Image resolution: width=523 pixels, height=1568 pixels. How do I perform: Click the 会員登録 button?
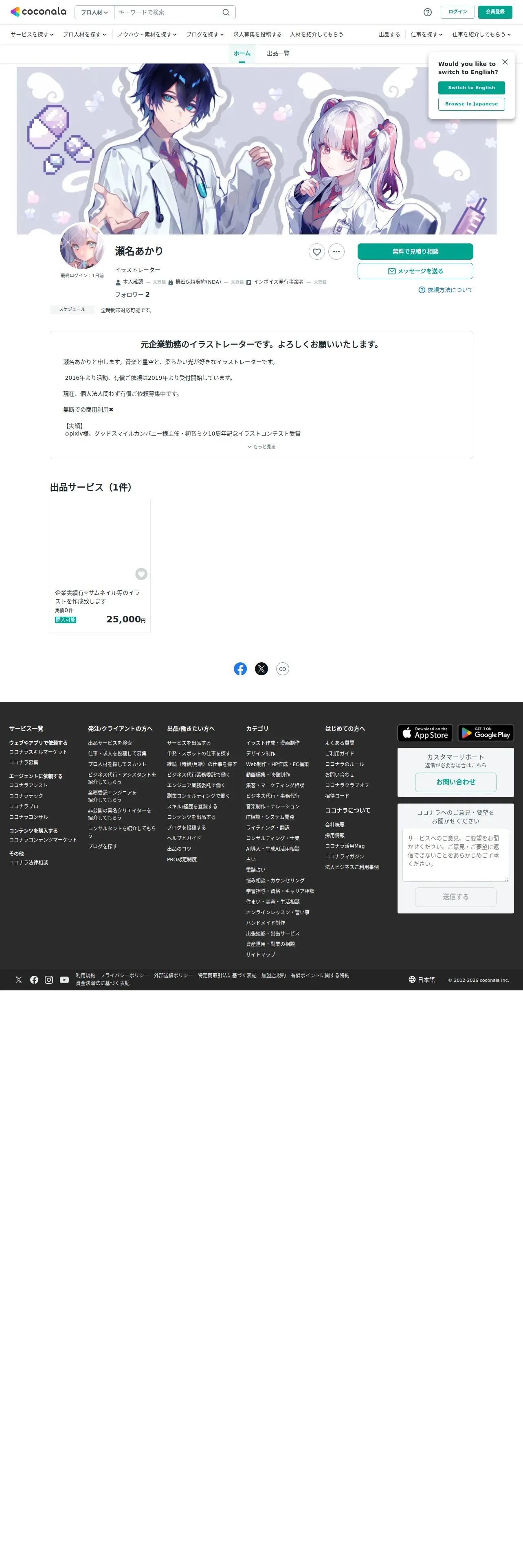point(495,12)
